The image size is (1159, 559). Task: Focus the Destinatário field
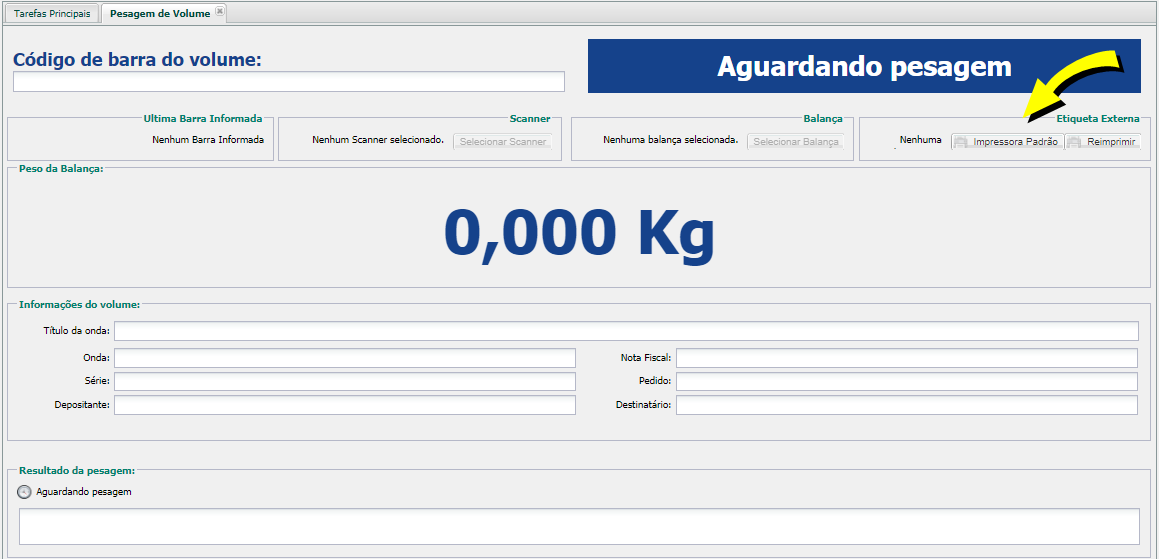pos(907,405)
